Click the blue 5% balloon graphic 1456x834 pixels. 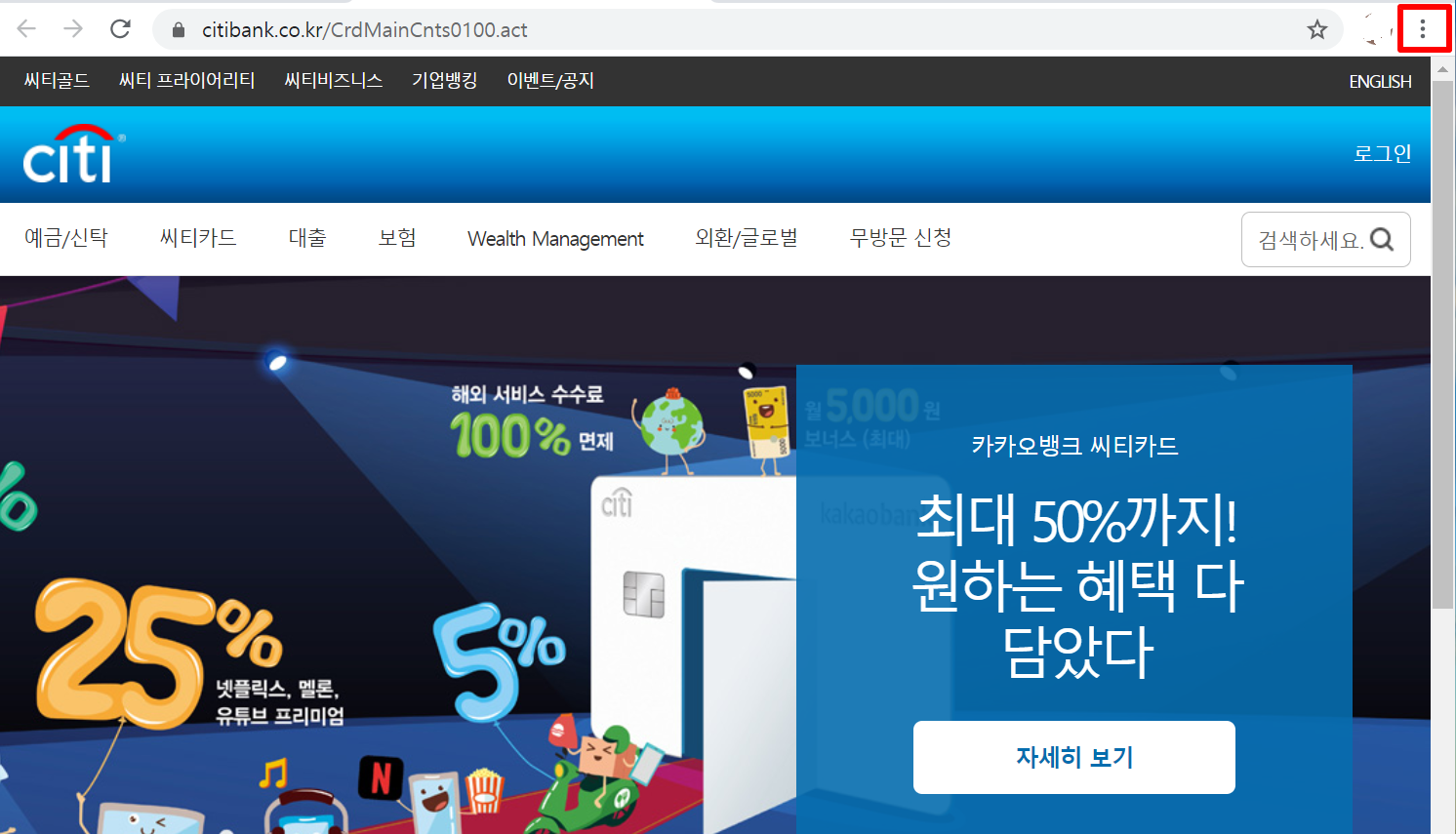pyautogui.click(x=498, y=663)
